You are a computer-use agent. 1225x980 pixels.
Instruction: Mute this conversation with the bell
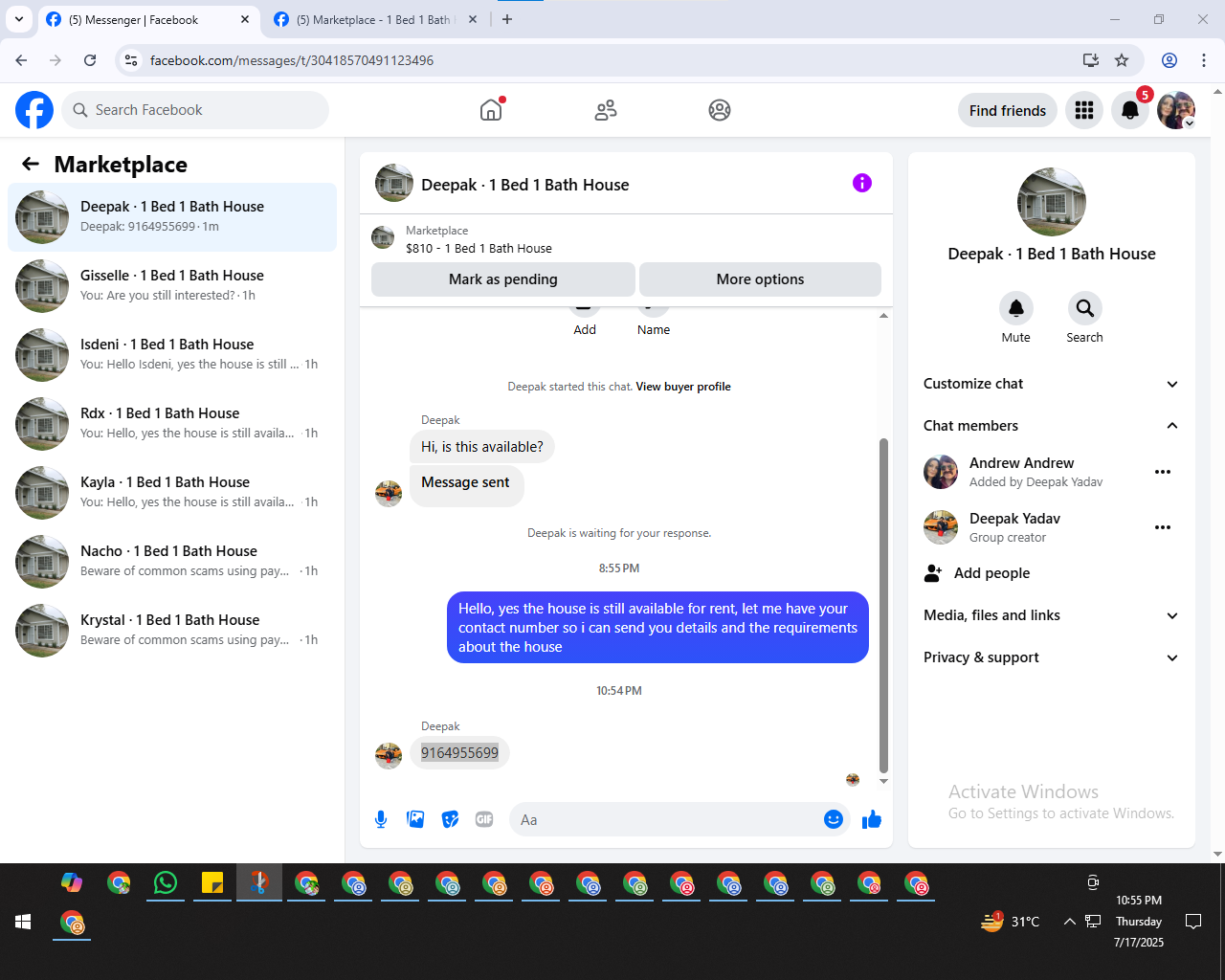pos(1016,308)
